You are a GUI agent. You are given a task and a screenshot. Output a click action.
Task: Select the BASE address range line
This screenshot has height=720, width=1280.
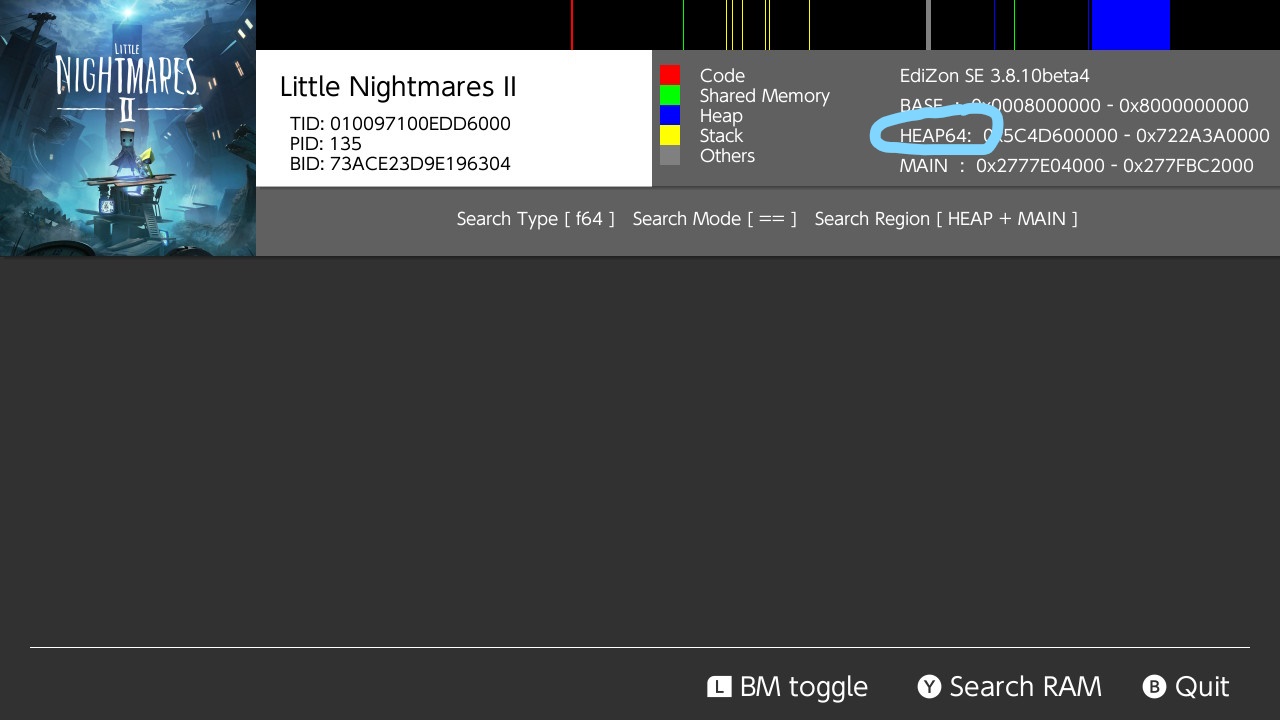coord(1074,106)
